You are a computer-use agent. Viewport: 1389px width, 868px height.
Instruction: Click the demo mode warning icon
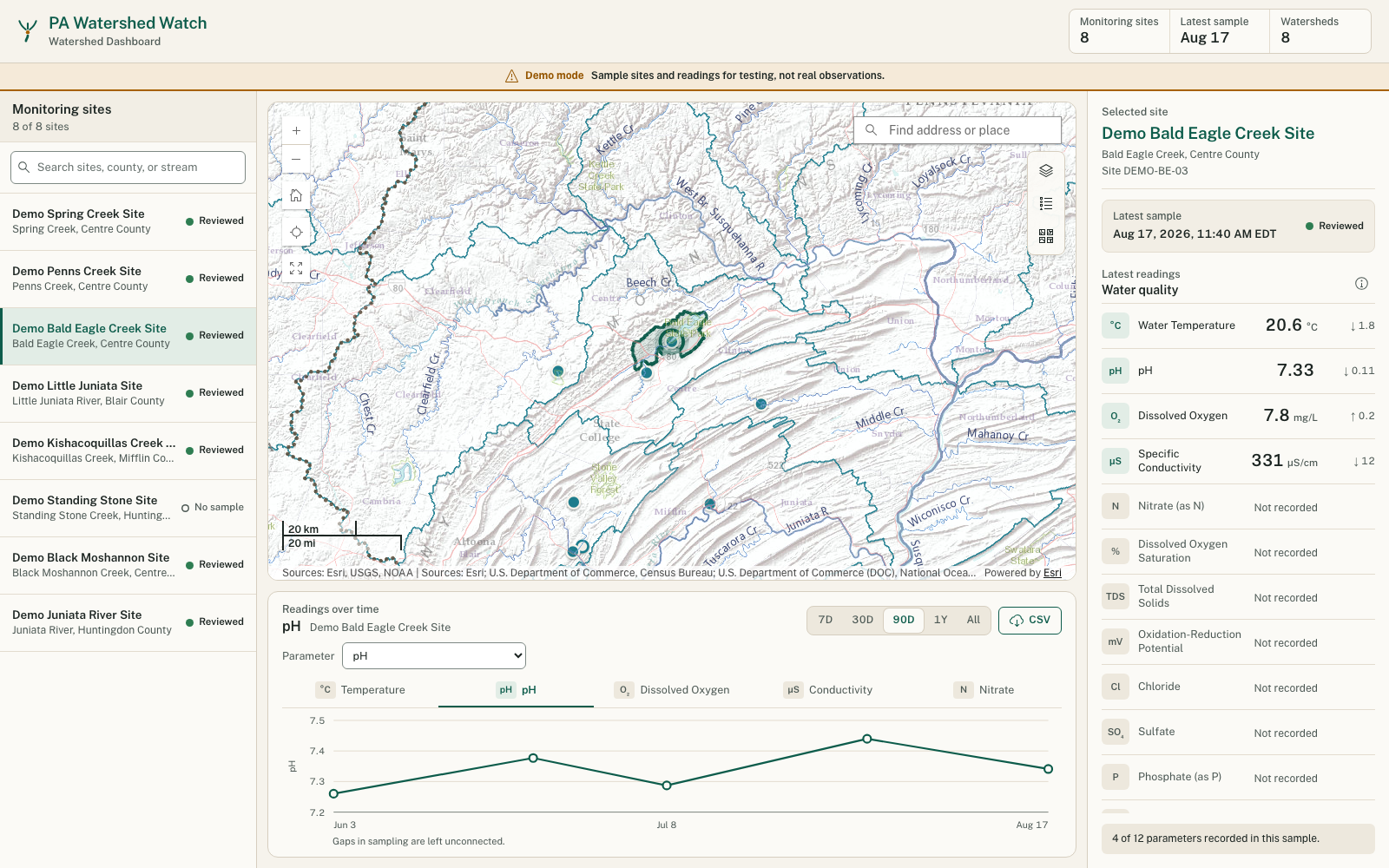pyautogui.click(x=511, y=76)
